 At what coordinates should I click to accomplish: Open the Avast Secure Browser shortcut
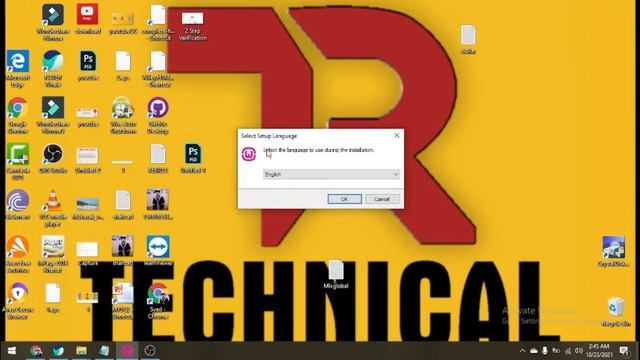point(18,293)
